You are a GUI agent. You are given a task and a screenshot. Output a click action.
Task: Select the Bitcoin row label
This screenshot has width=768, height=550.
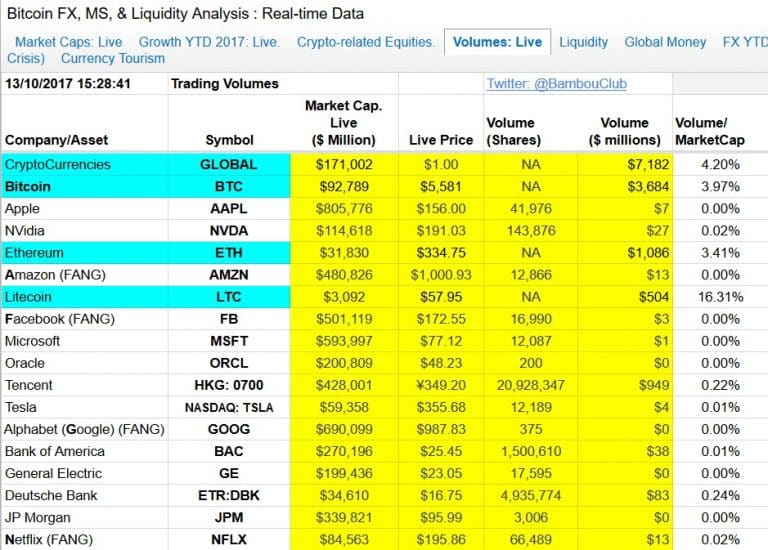(x=28, y=187)
